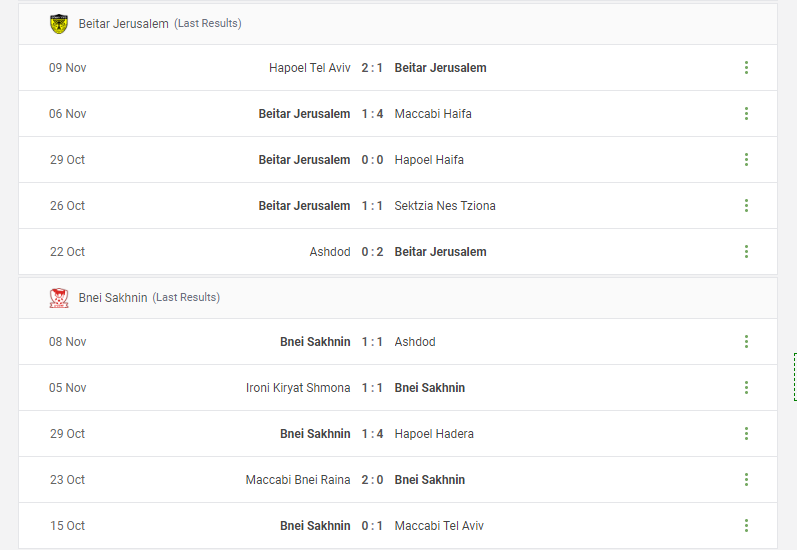Open kebab menu for Sektzia Nes Tziona match

point(746,205)
